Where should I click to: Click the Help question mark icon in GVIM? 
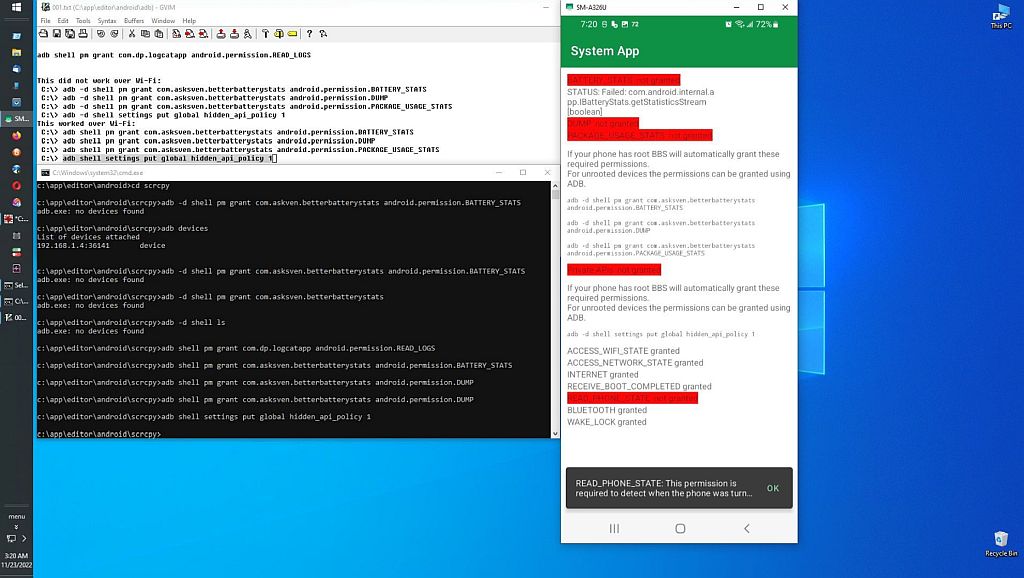(x=310, y=33)
